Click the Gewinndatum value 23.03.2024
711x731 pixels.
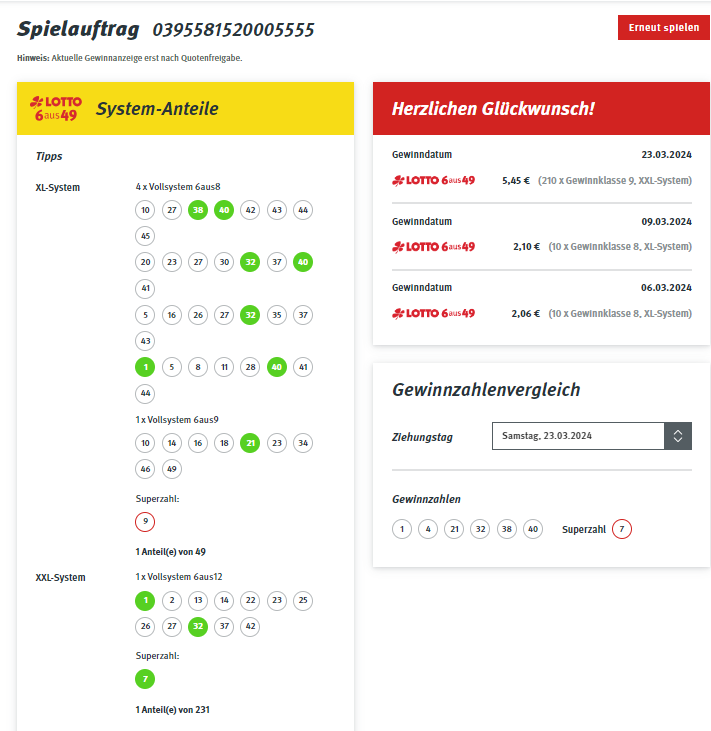point(666,155)
